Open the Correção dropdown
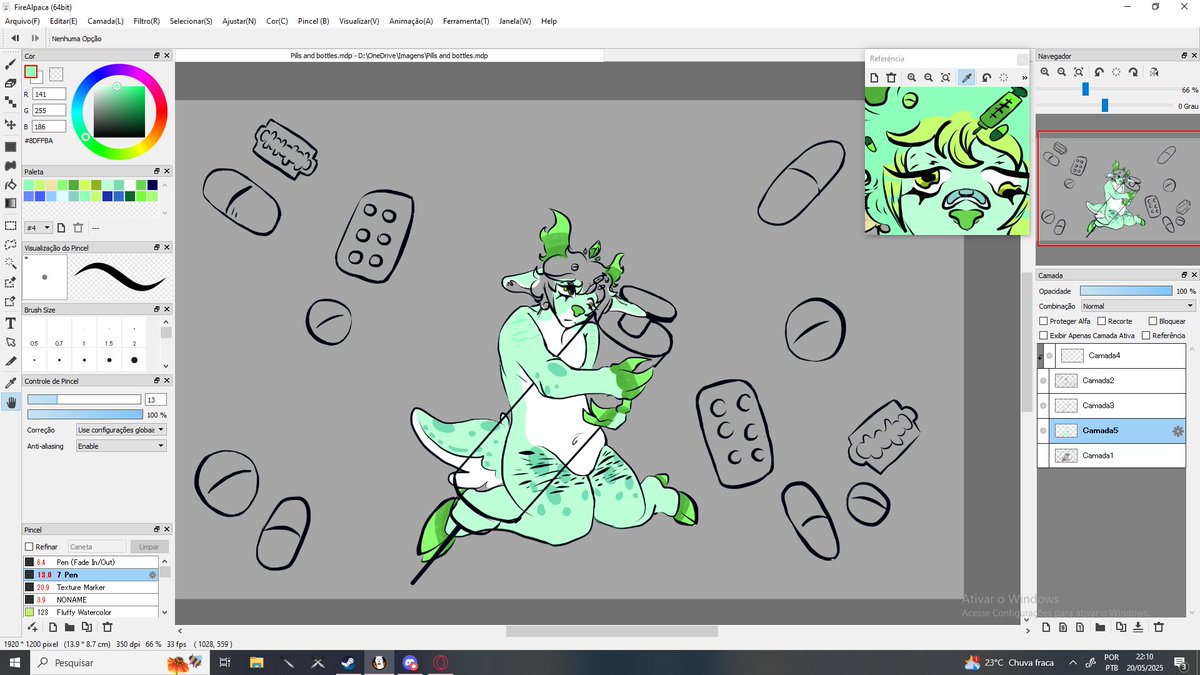 point(120,430)
